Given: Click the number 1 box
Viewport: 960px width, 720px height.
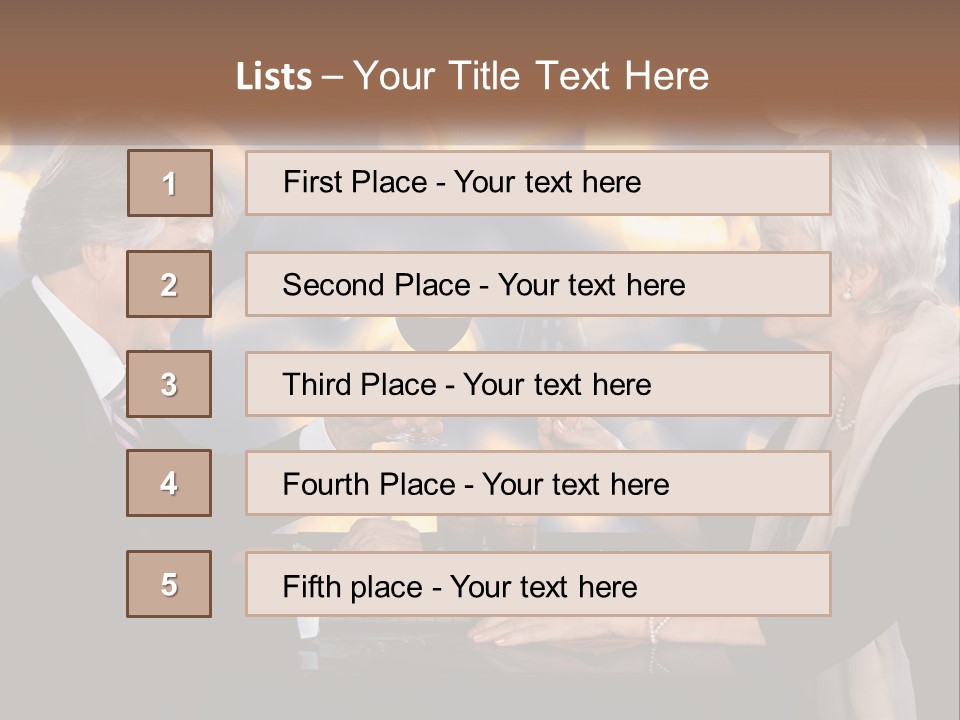Looking at the screenshot, I should tap(170, 183).
